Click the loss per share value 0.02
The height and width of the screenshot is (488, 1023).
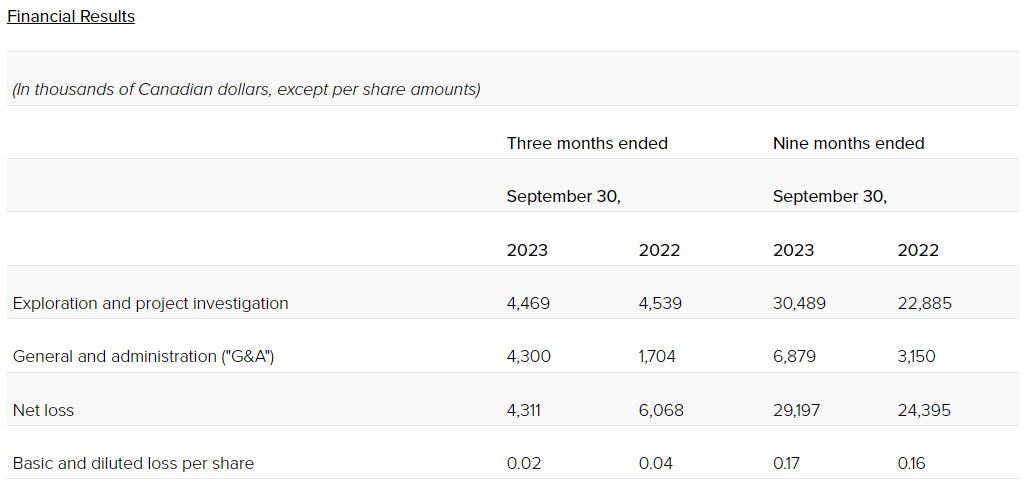point(524,463)
